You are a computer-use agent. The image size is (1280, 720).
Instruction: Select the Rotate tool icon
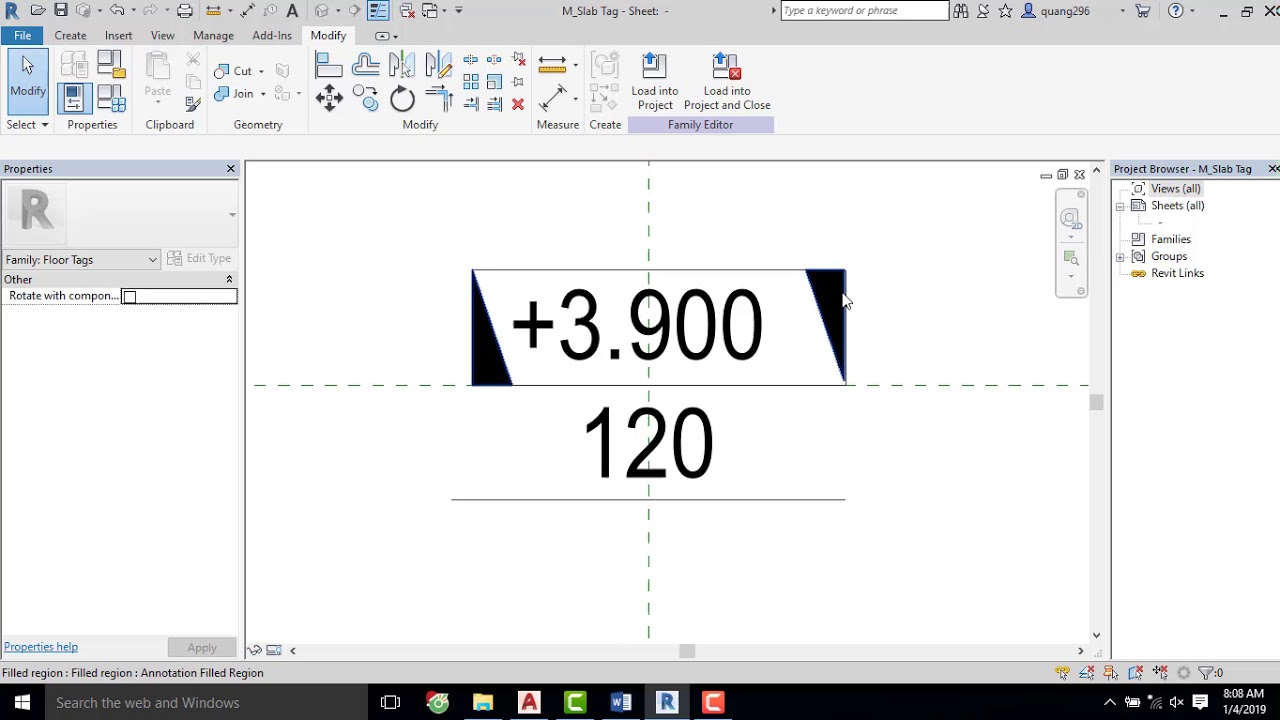coord(402,98)
